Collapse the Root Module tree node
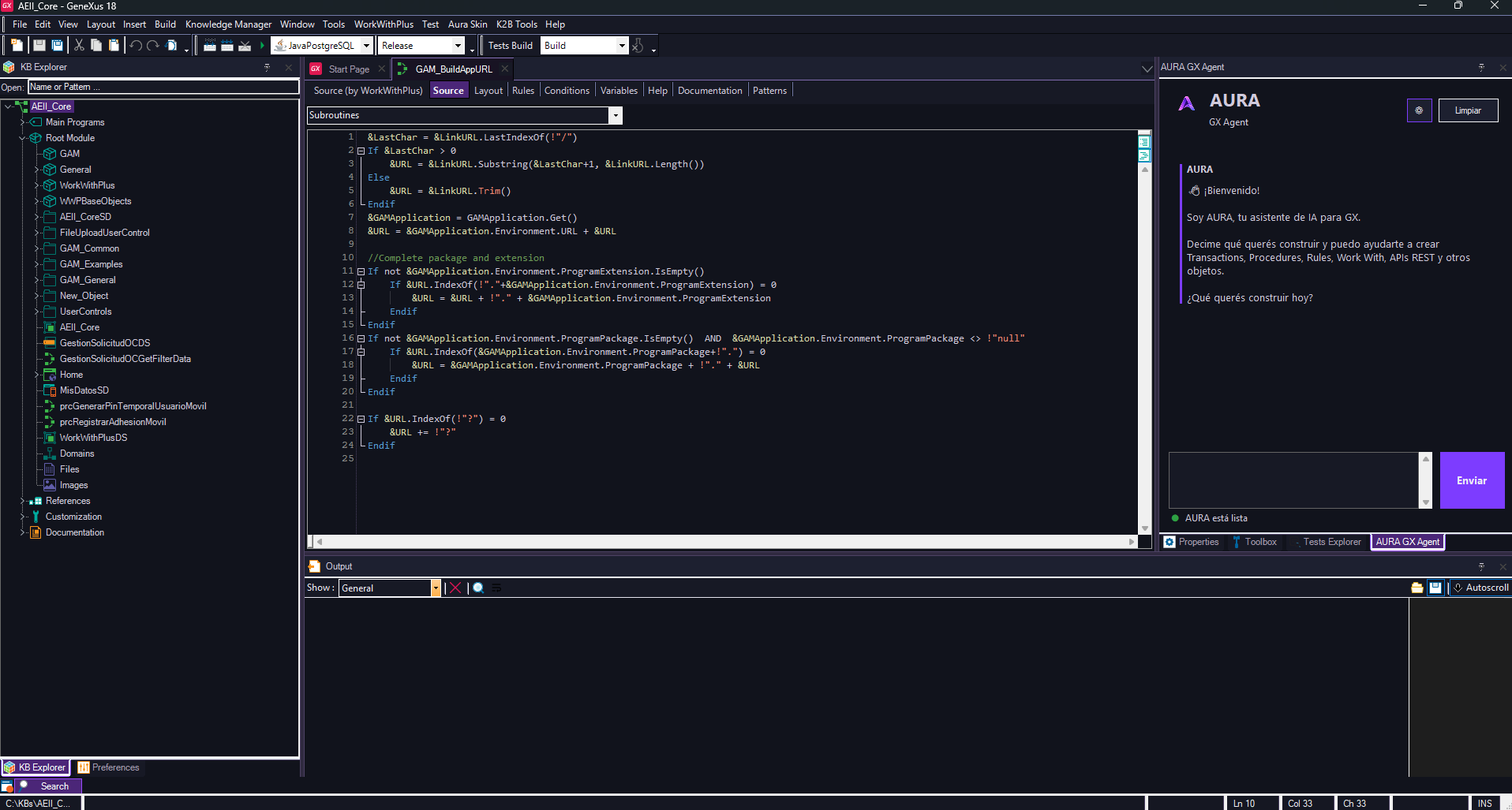This screenshot has height=810, width=1512. coord(22,138)
